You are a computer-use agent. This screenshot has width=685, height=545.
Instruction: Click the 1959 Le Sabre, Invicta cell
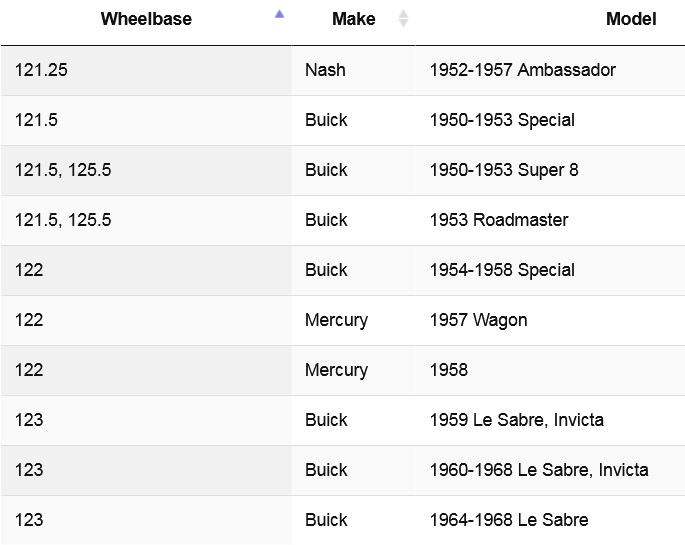click(516, 420)
